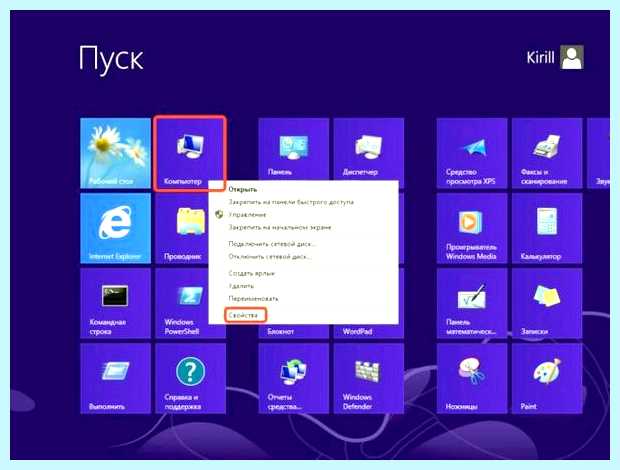Open the Internet Explorer tile
Viewport: 620px width, 470px height.
click(x=115, y=228)
